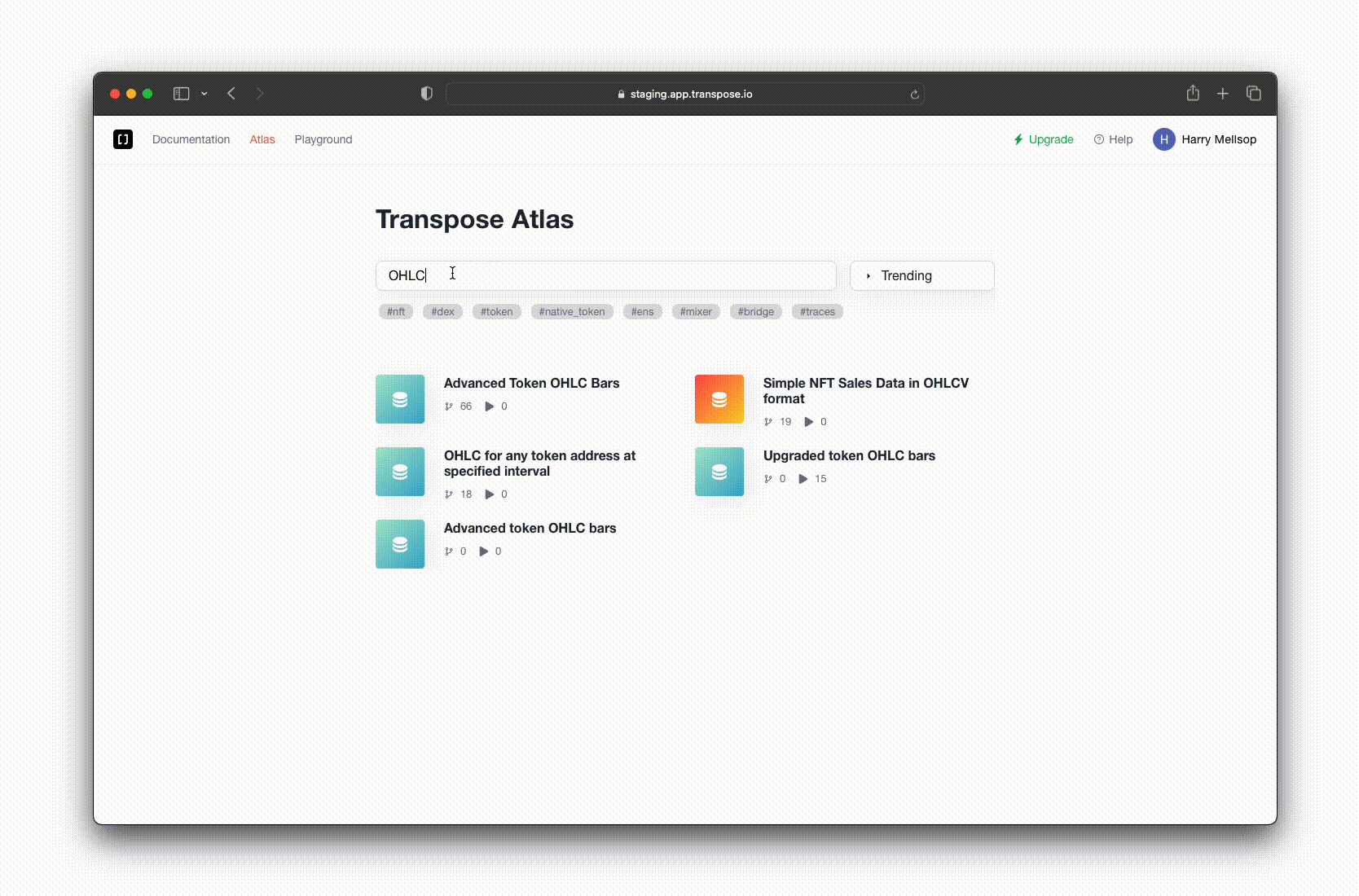Open Advanced Token OHLC Bars title
The height and width of the screenshot is (896, 1359).
531,383
